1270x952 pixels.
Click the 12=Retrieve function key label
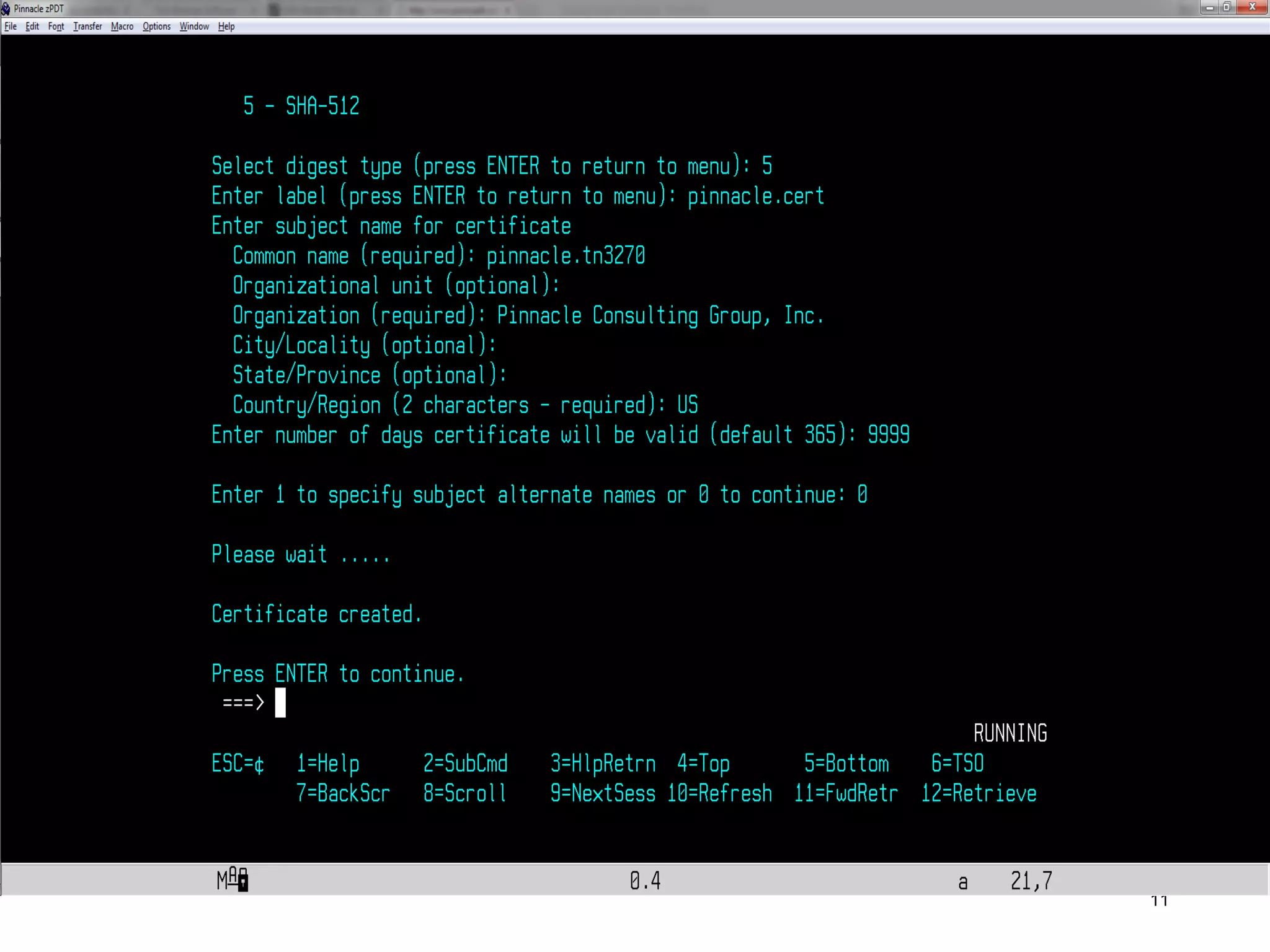pyautogui.click(x=979, y=793)
